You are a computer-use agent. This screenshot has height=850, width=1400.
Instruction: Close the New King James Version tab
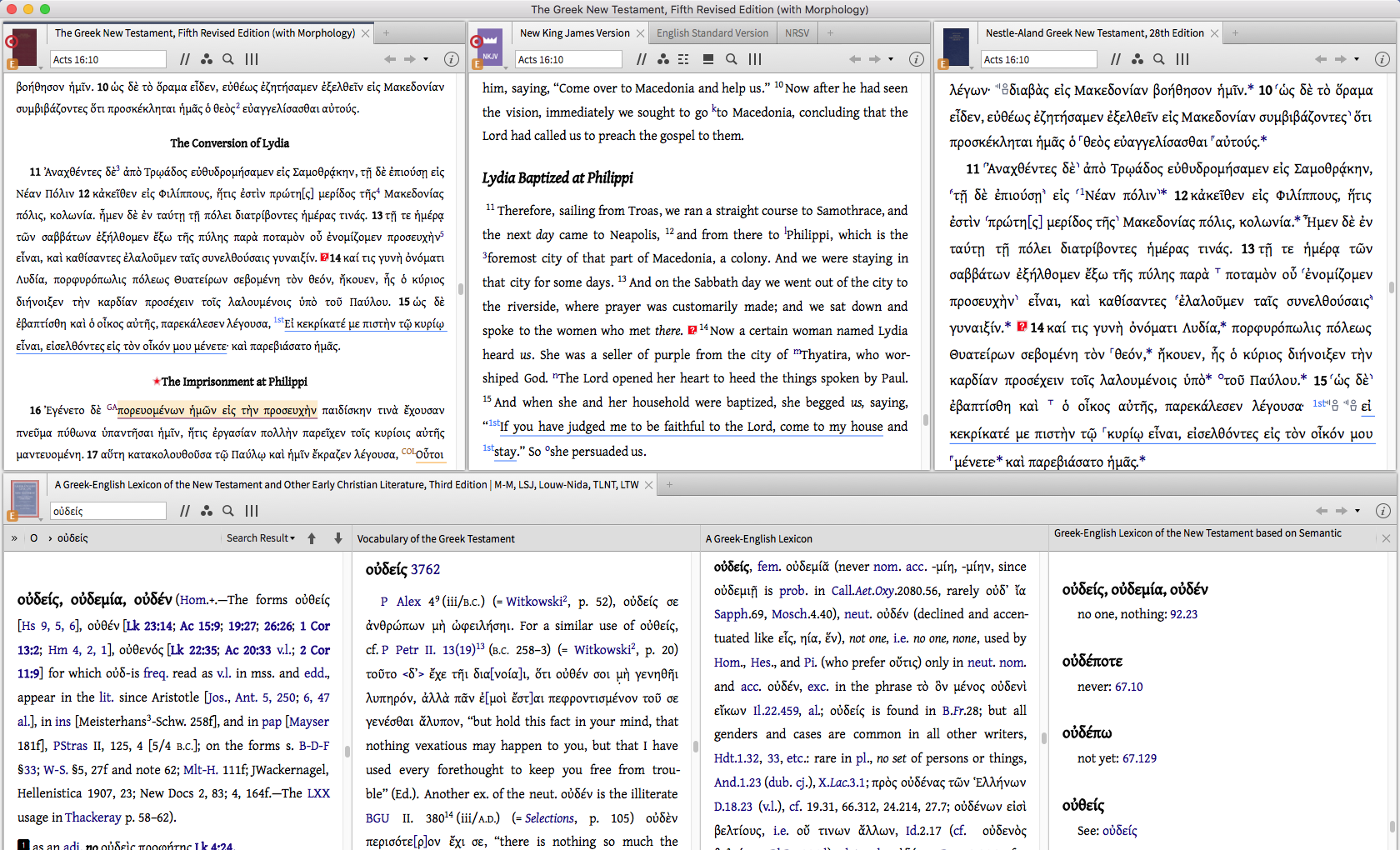pyautogui.click(x=640, y=33)
